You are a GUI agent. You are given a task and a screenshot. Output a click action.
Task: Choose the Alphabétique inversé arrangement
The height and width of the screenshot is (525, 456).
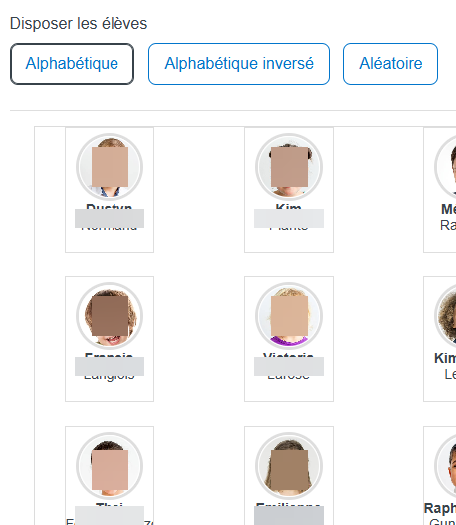[239, 64]
